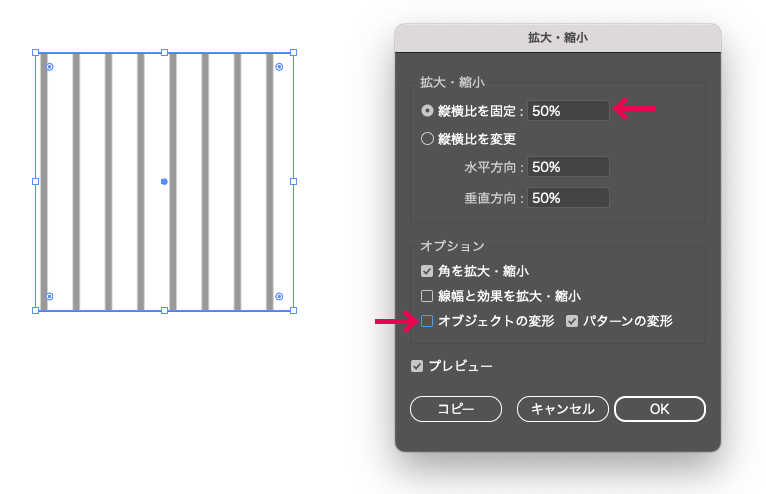Click the キャンセル button
This screenshot has height=494, width=766.
[x=562, y=408]
